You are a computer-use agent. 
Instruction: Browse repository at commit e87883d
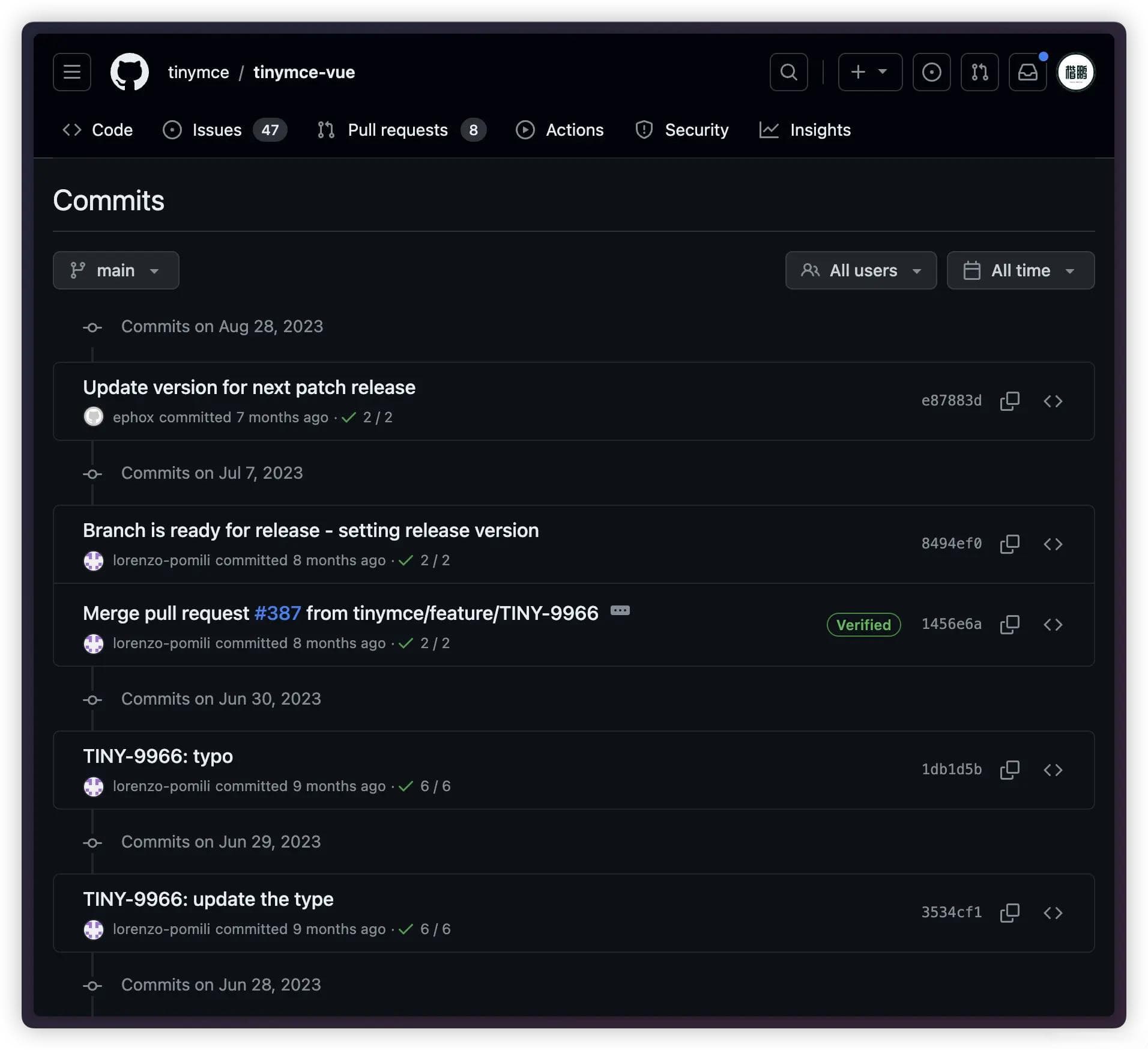1053,401
